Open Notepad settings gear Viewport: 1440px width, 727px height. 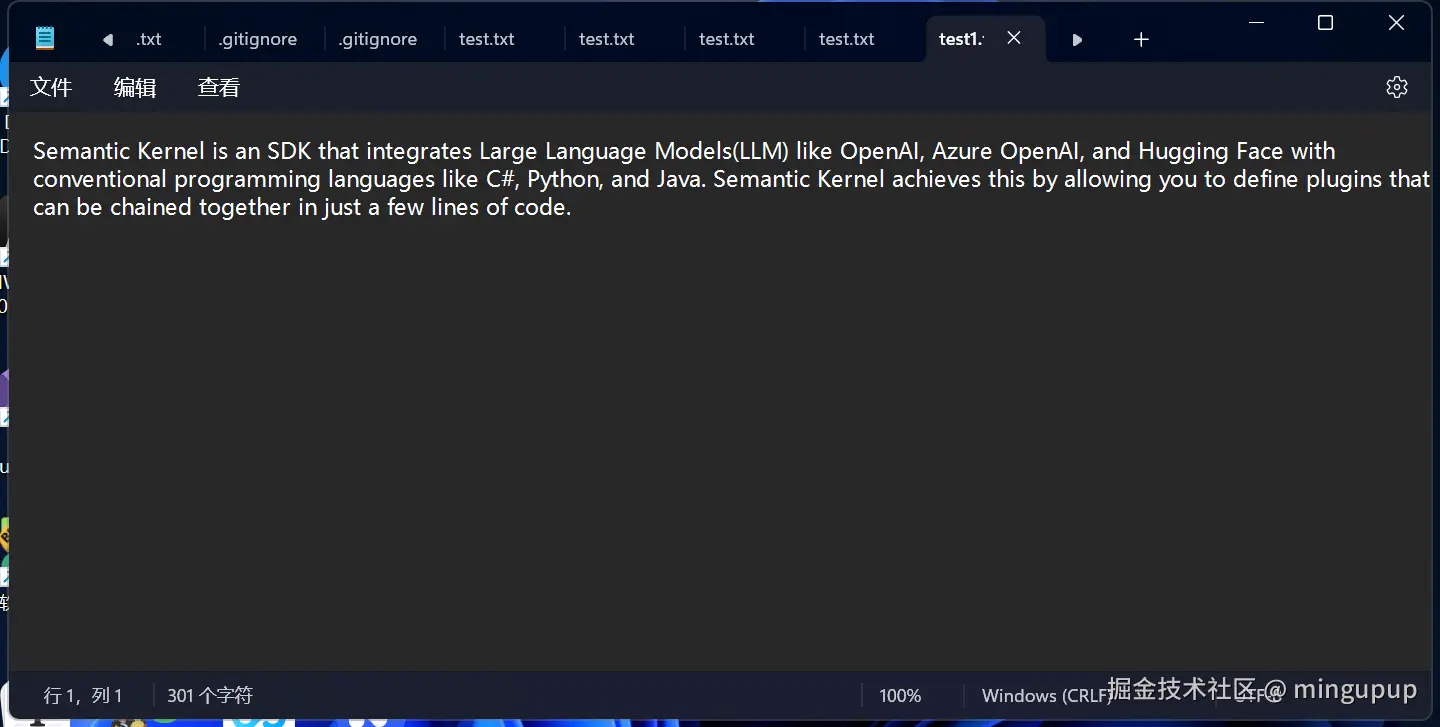pyautogui.click(x=1396, y=87)
